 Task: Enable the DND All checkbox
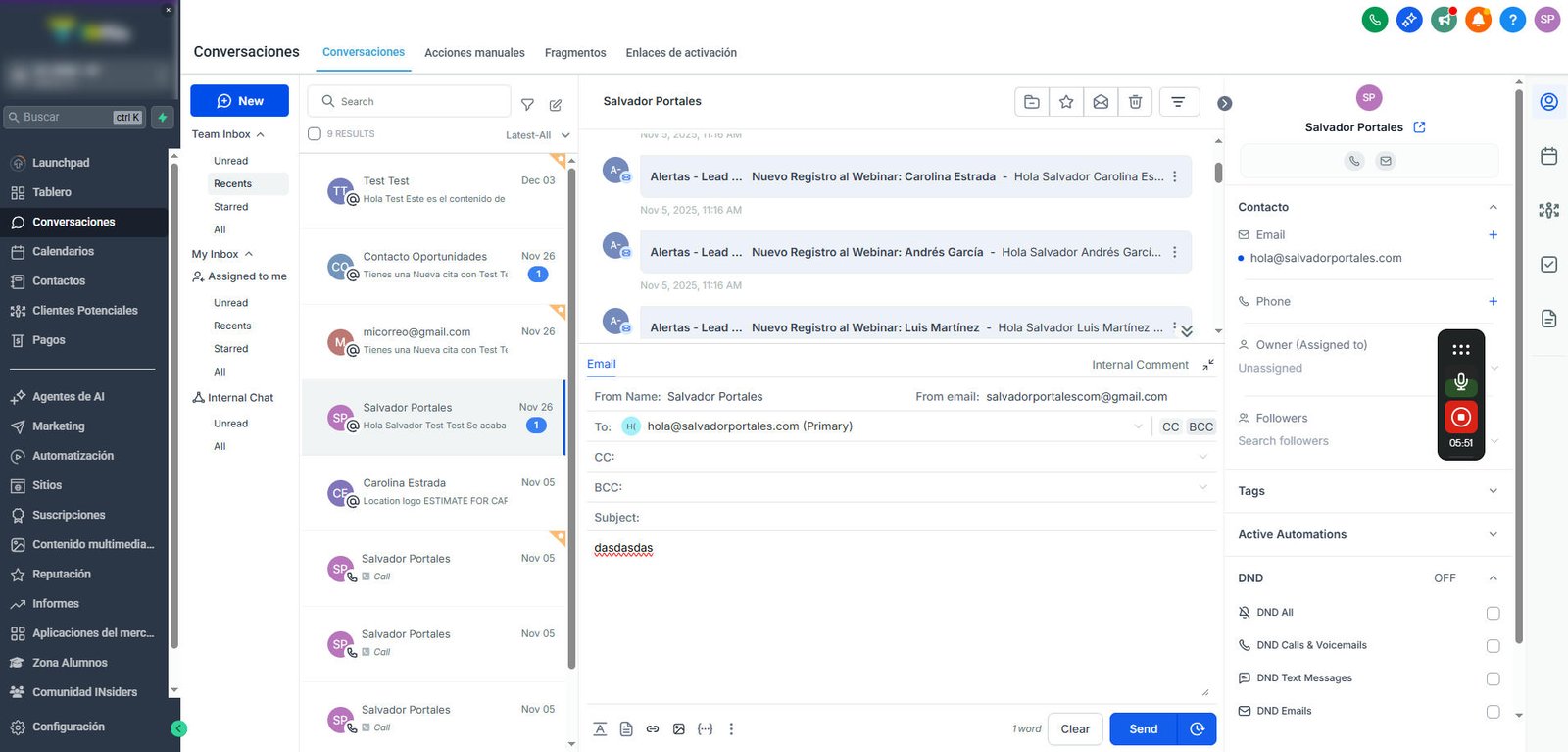(x=1493, y=613)
